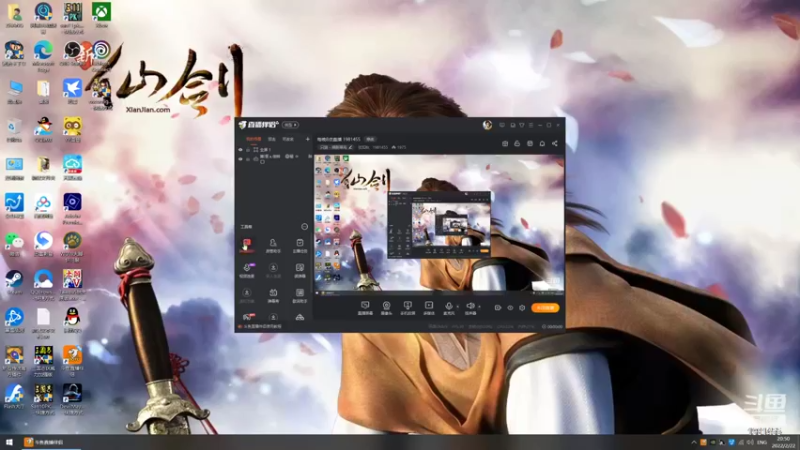Toggle preview eye icon next to gear

click(x=510, y=308)
